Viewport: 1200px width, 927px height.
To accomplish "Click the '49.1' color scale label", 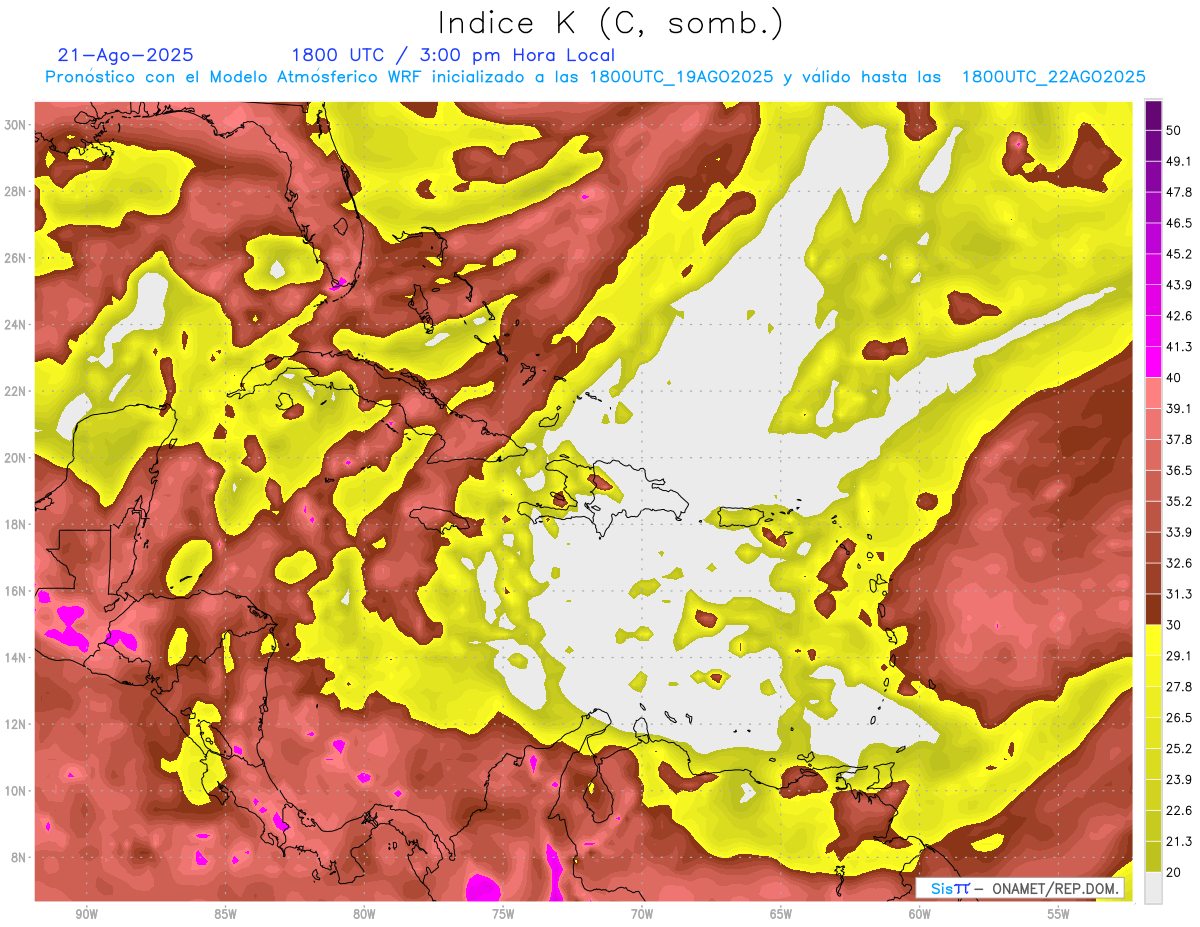I will pyautogui.click(x=1179, y=160).
